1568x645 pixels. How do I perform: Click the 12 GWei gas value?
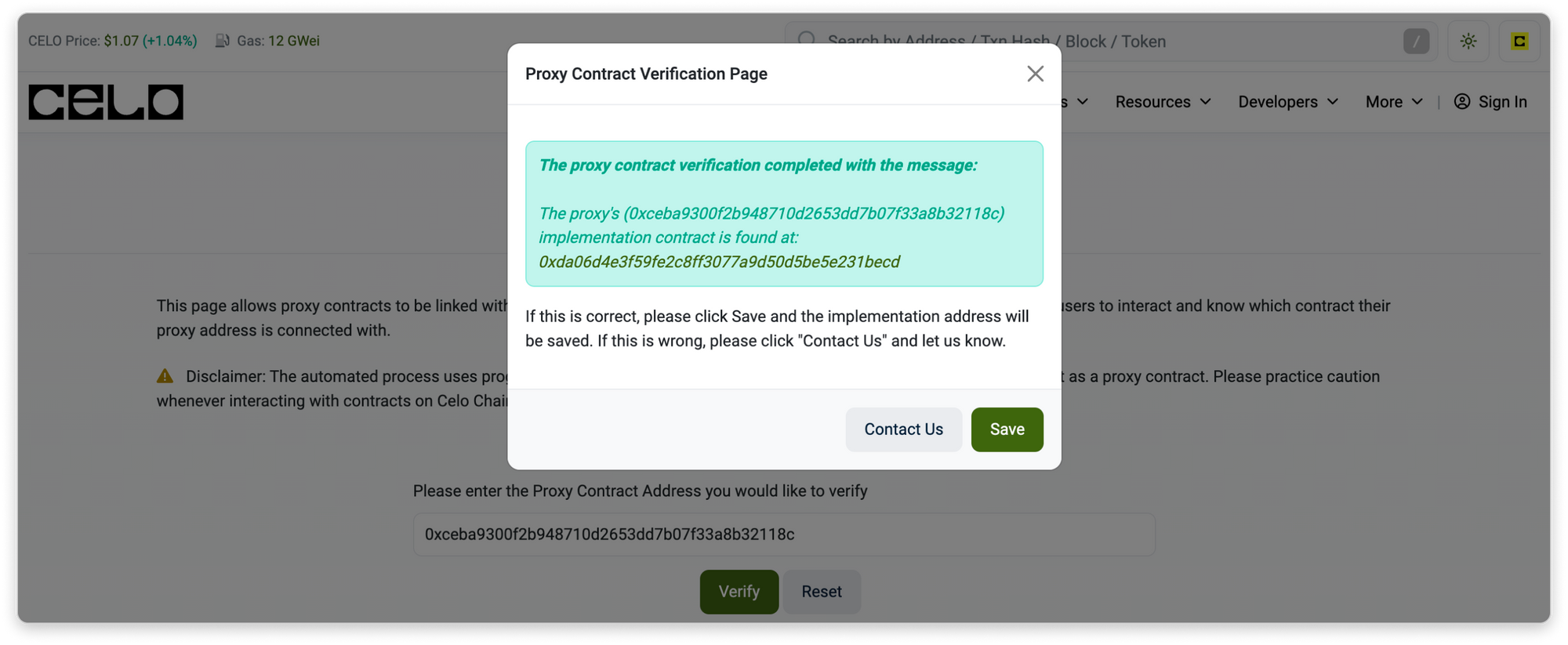[294, 41]
